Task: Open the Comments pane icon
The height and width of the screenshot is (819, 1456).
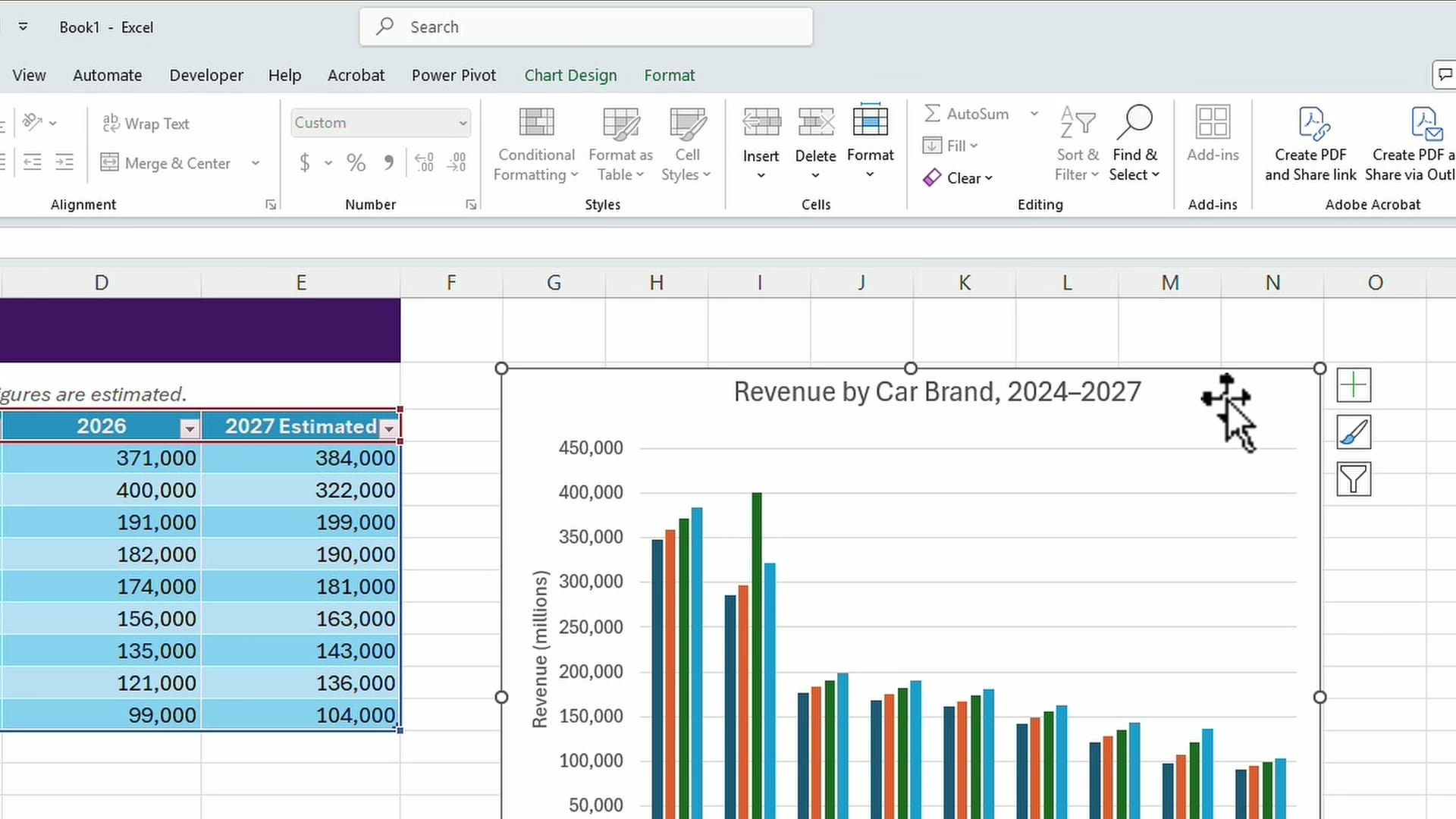Action: coord(1444,74)
